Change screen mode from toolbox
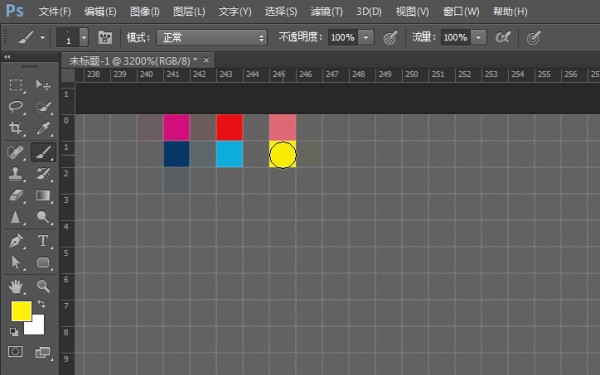The height and width of the screenshot is (375, 600). [43, 352]
